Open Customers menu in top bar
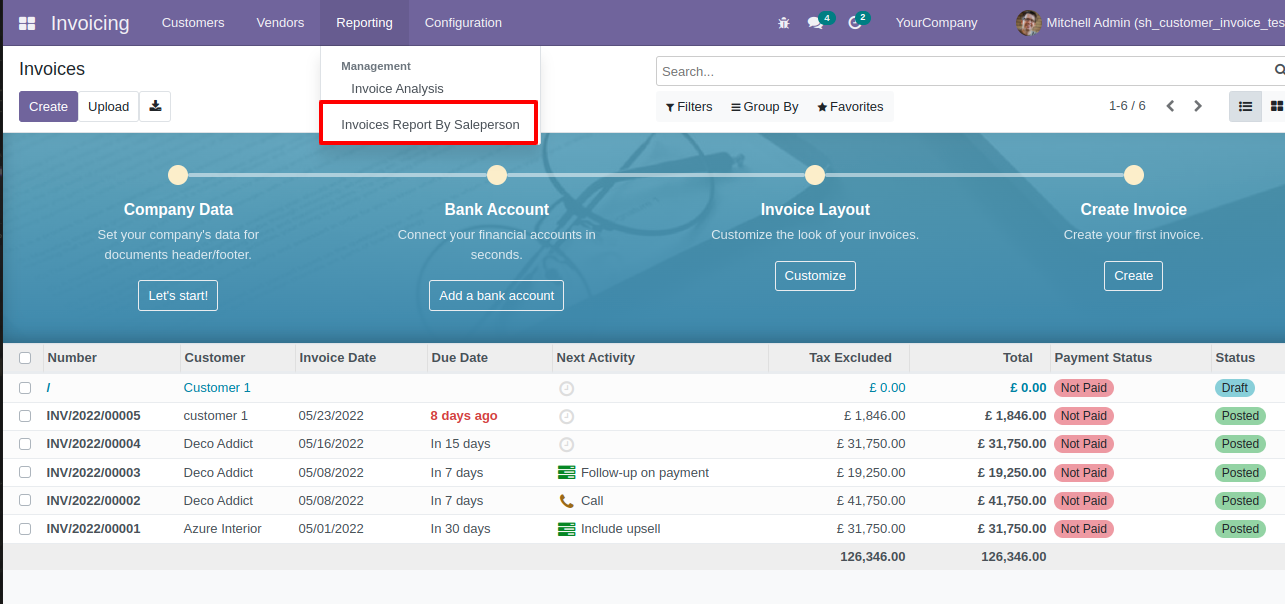This screenshot has height=604, width=1285. pos(193,23)
